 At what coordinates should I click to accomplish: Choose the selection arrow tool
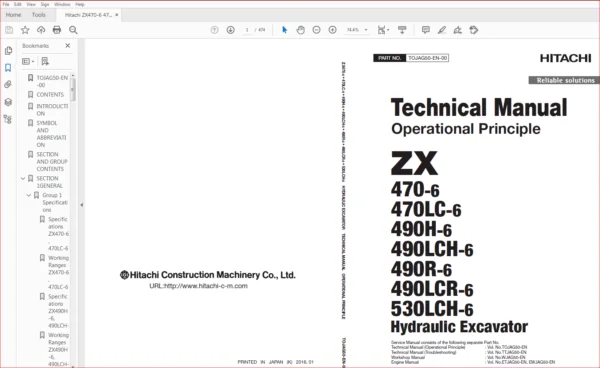coord(284,30)
